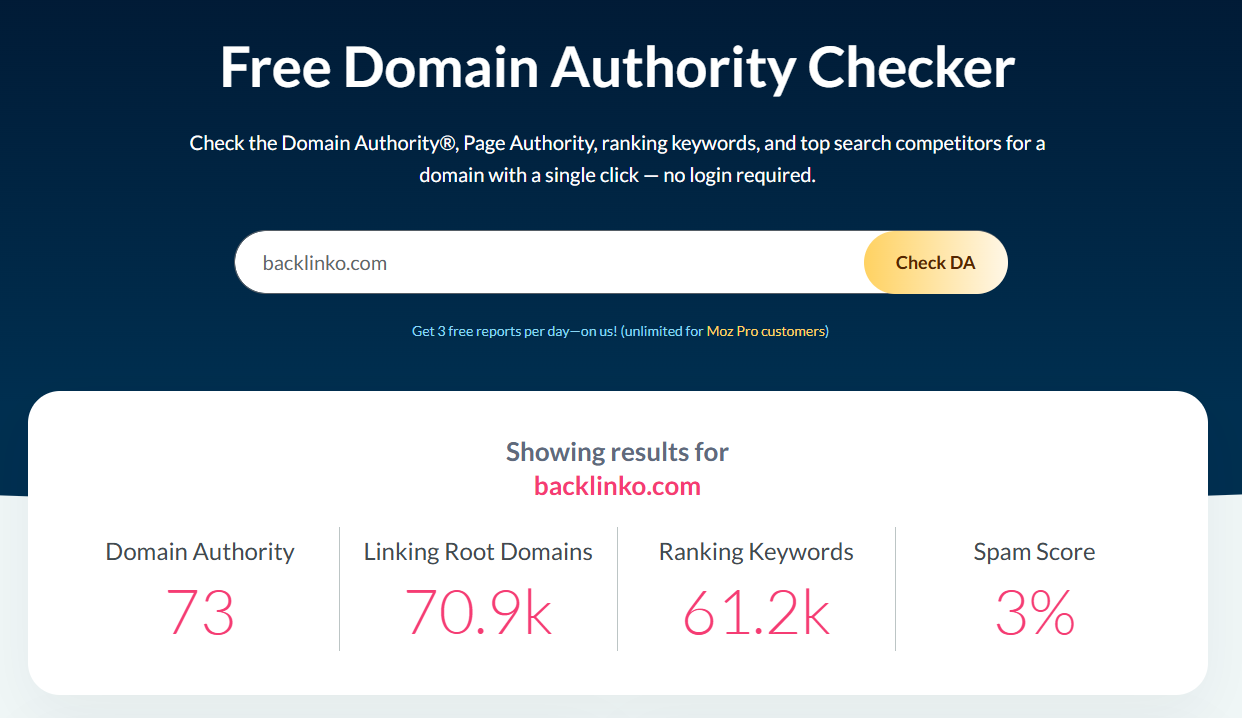Click the backlinko.com result domain text
1242x718 pixels.
point(617,486)
